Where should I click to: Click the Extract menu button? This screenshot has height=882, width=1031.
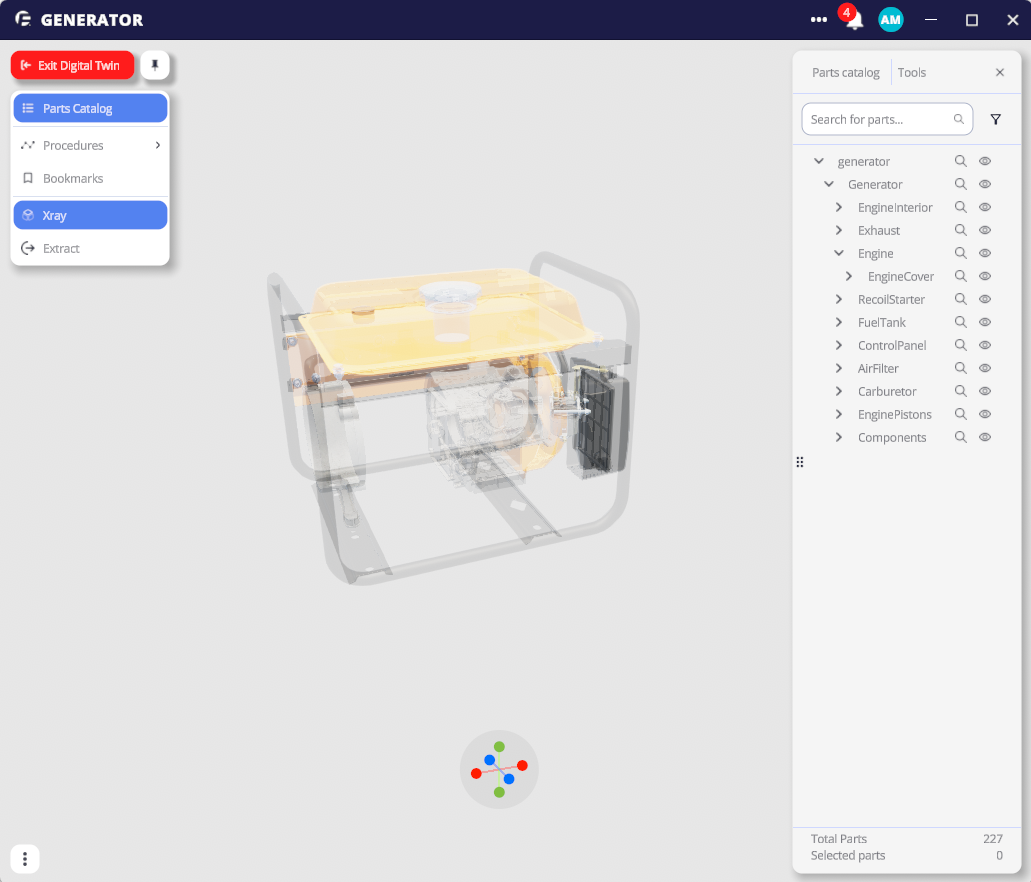tap(61, 248)
